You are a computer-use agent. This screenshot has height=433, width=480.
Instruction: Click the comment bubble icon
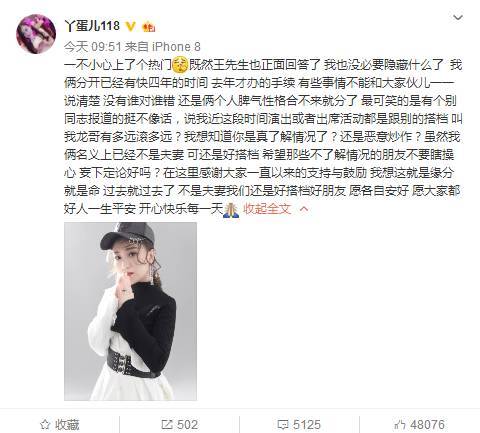coord(283,425)
